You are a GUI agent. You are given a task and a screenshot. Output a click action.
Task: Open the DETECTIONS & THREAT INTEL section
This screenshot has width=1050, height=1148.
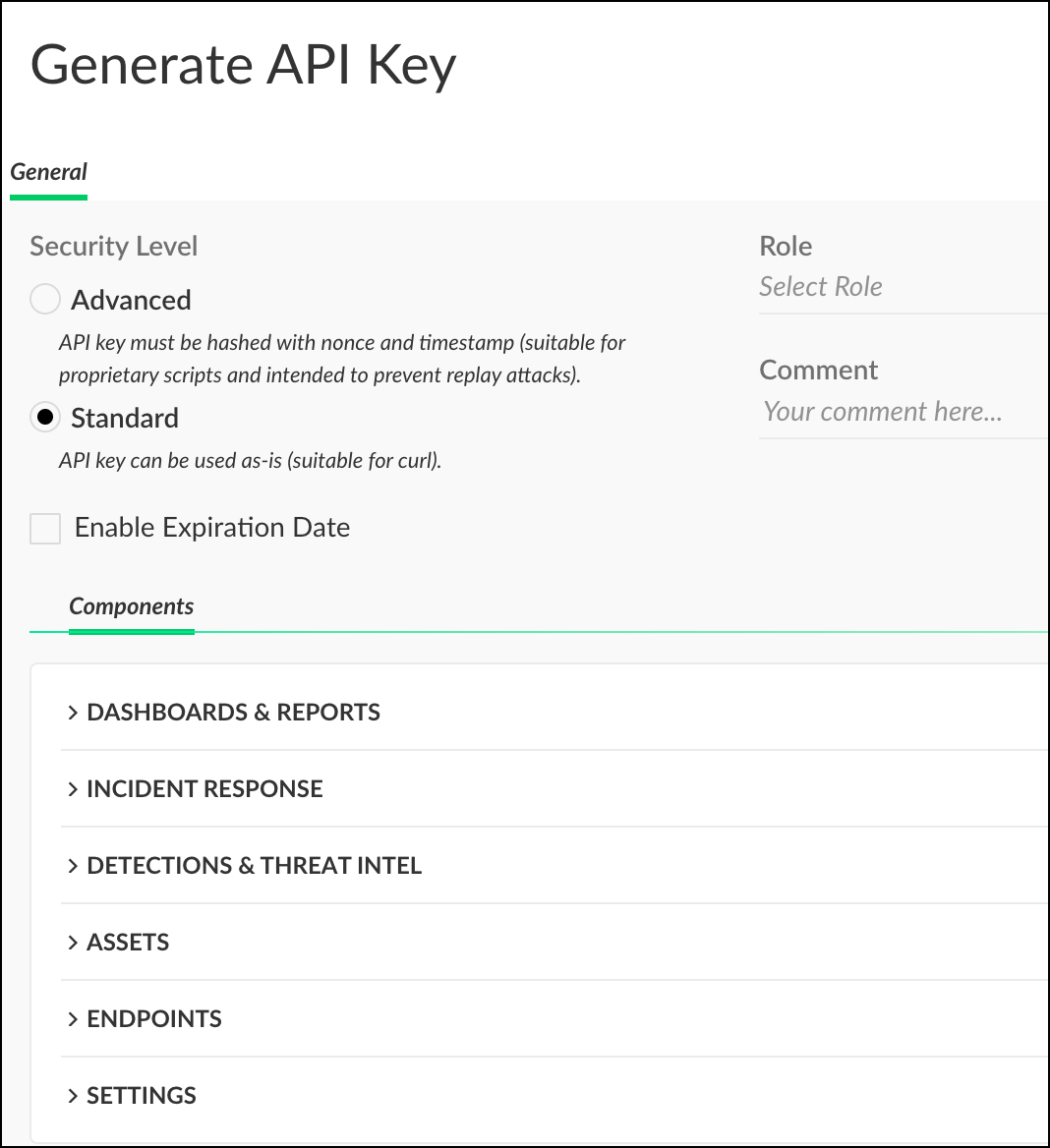coord(254,865)
